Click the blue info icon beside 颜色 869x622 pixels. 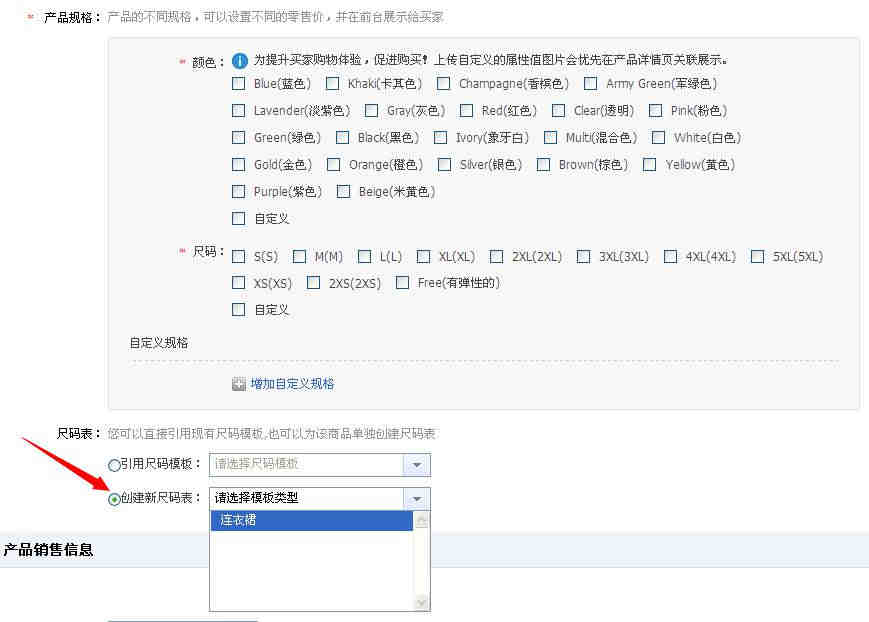tap(239, 60)
